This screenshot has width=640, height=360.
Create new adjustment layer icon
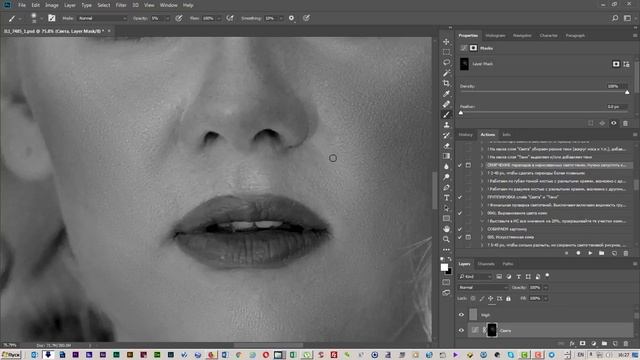(x=593, y=344)
